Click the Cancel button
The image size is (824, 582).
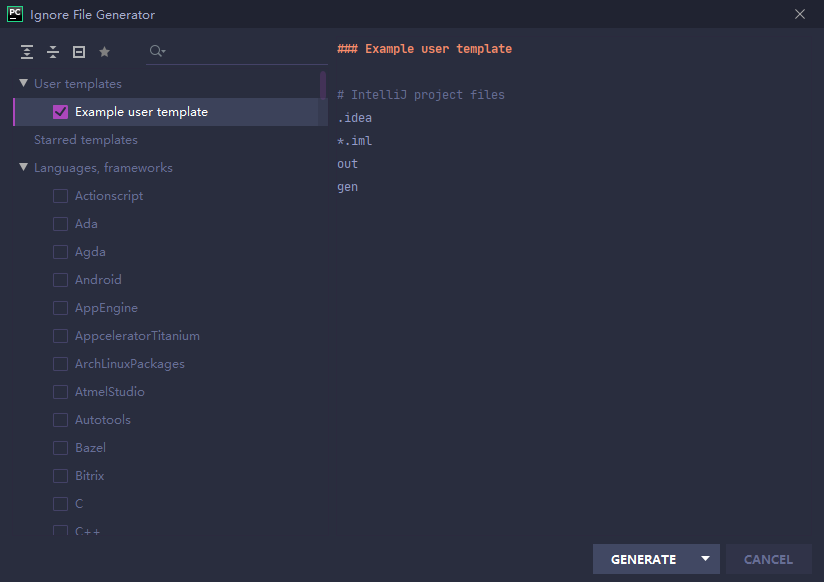tap(768, 559)
